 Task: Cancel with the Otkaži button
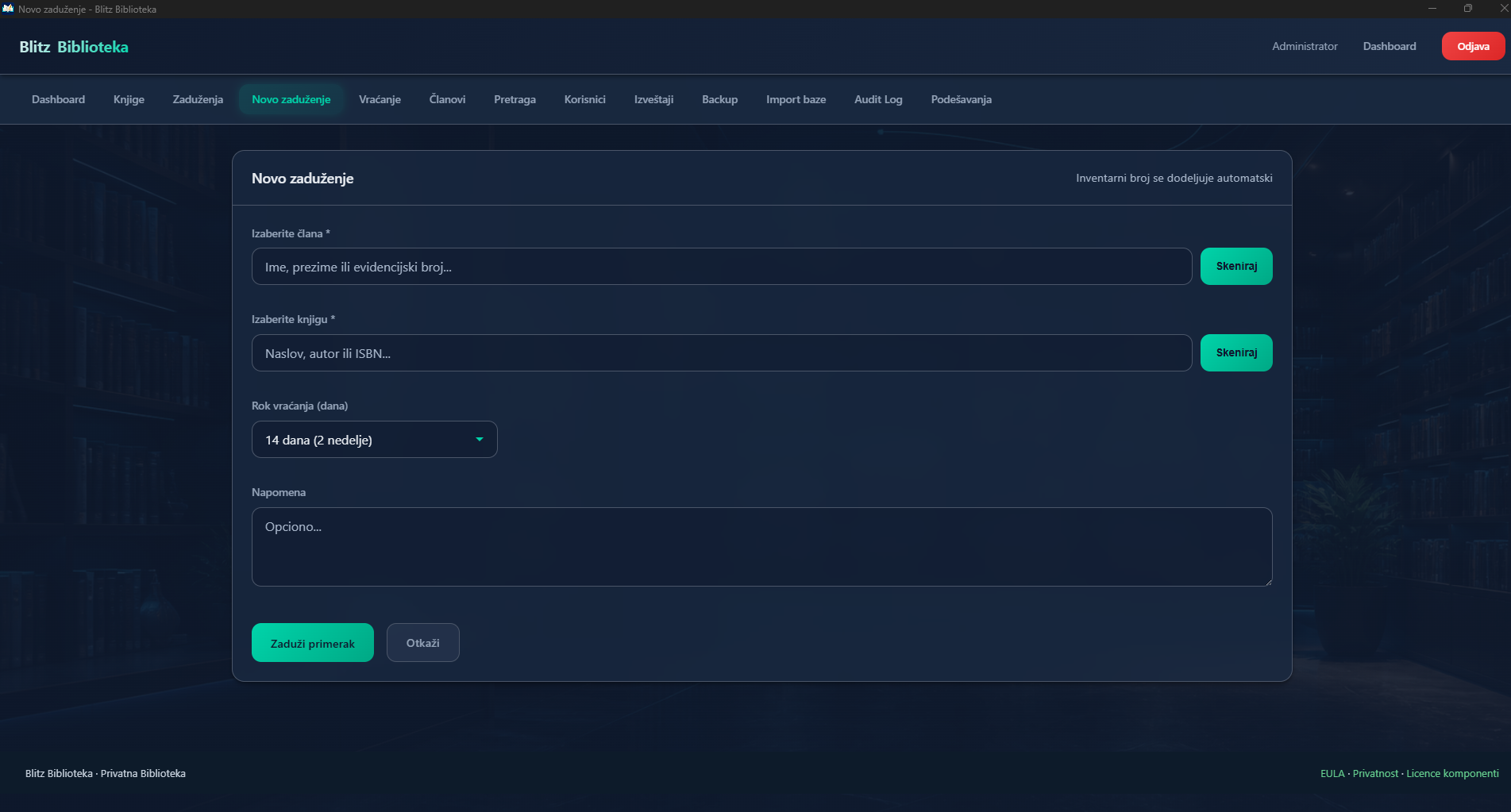click(422, 643)
